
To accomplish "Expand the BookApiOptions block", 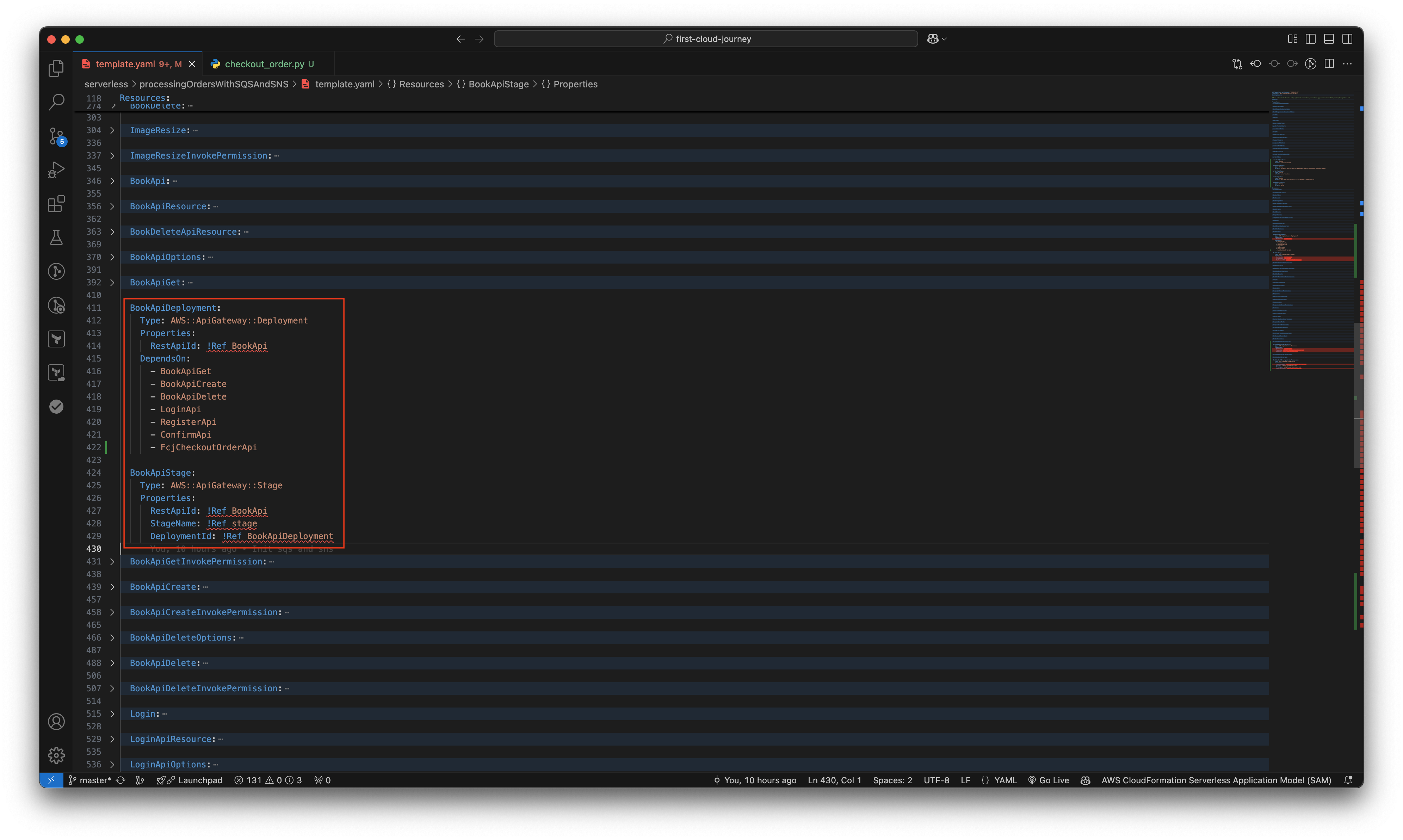I will coord(112,257).
